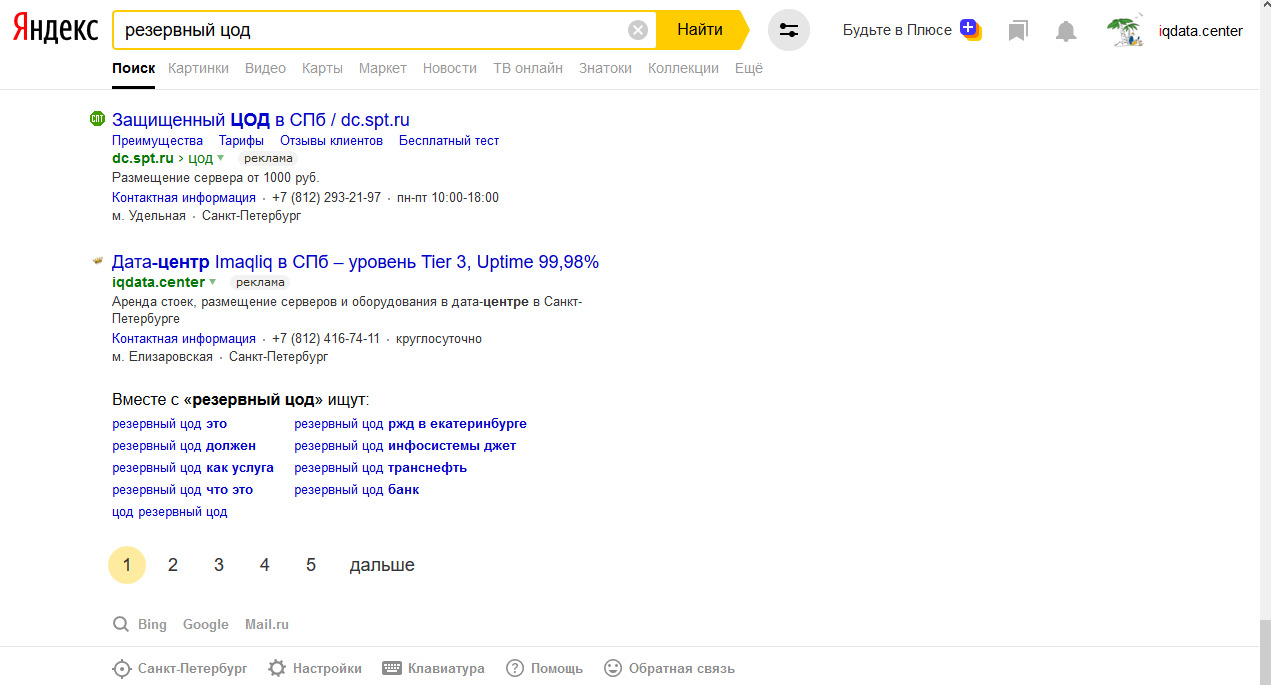The height and width of the screenshot is (685, 1271).
Task: Open the iqdata.center account name
Action: pos(1200,31)
